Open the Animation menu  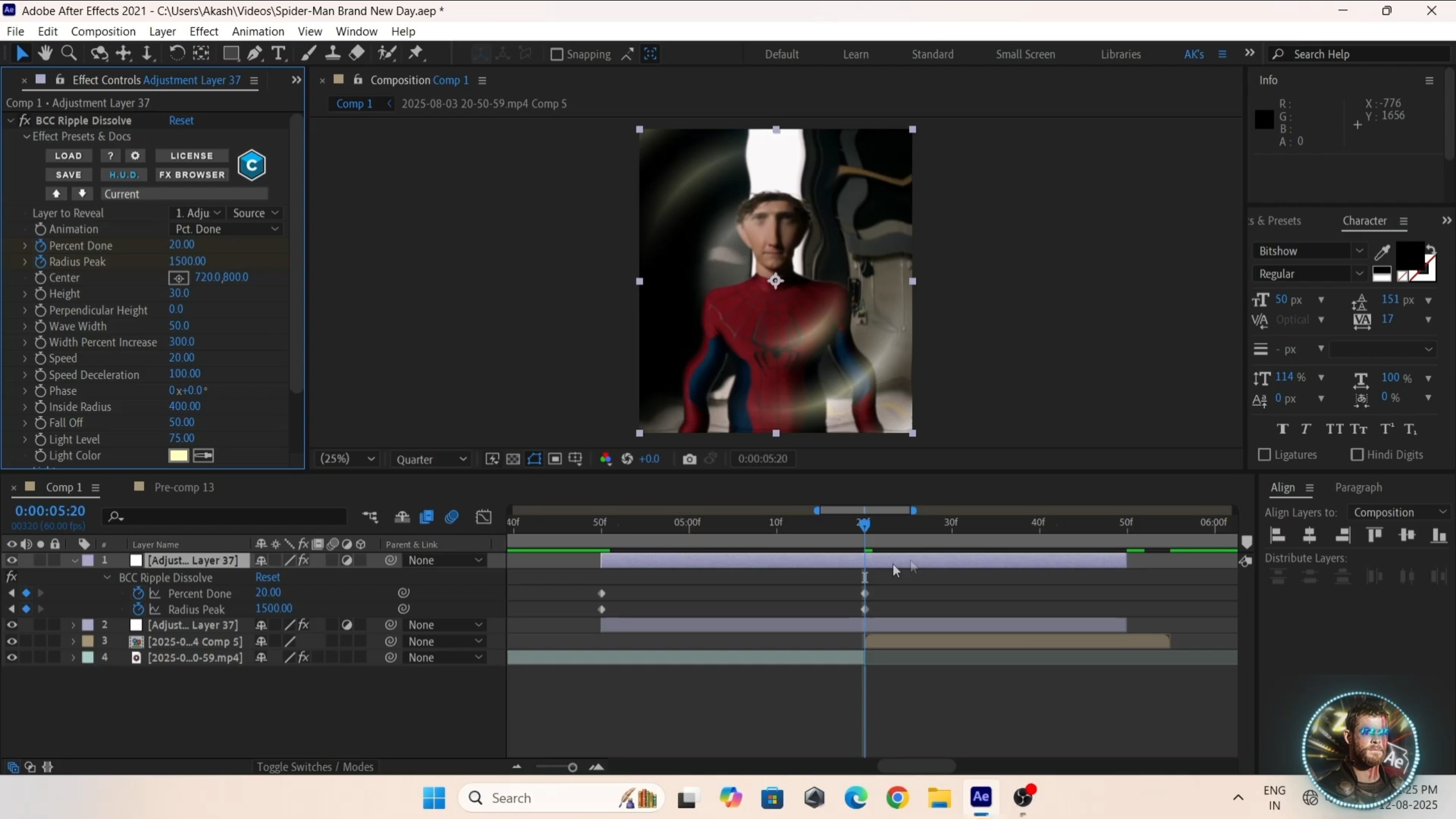(x=258, y=31)
